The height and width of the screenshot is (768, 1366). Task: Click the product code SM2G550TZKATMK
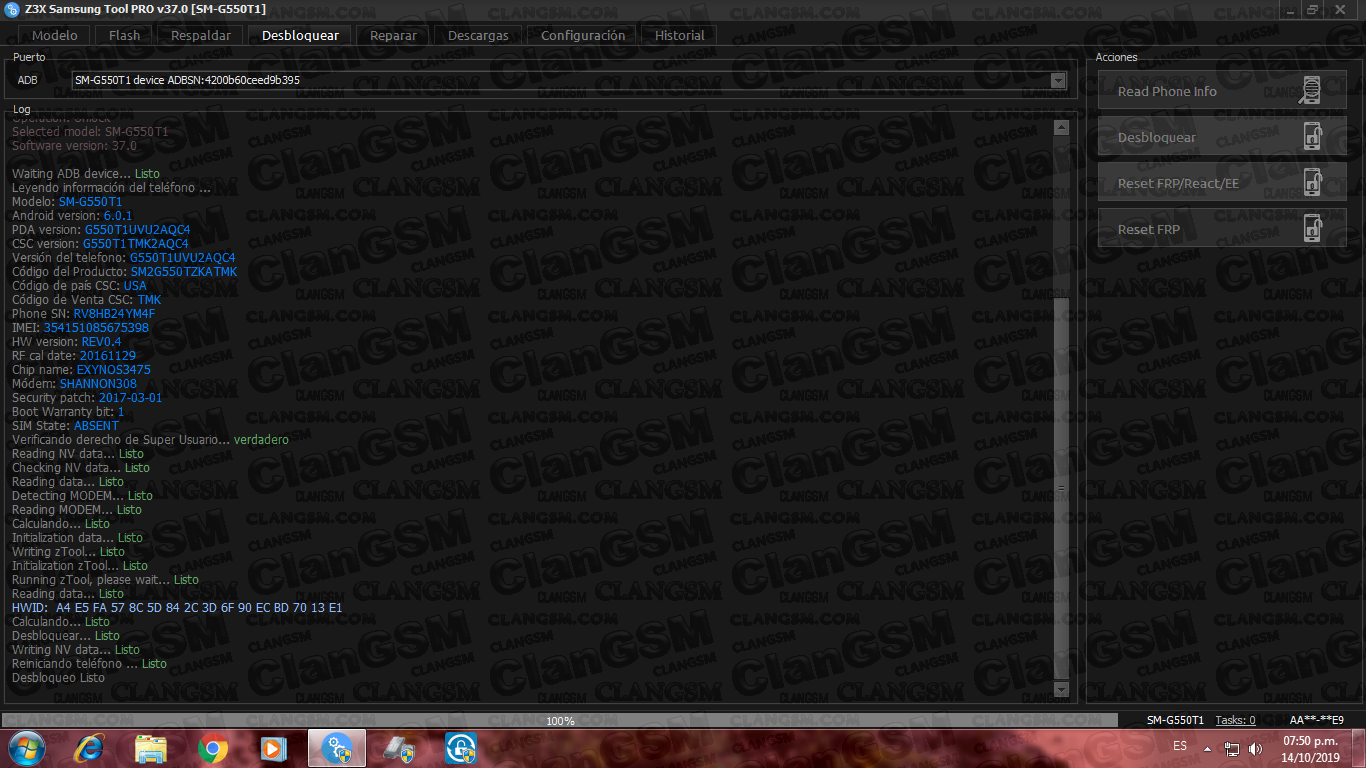pos(184,272)
